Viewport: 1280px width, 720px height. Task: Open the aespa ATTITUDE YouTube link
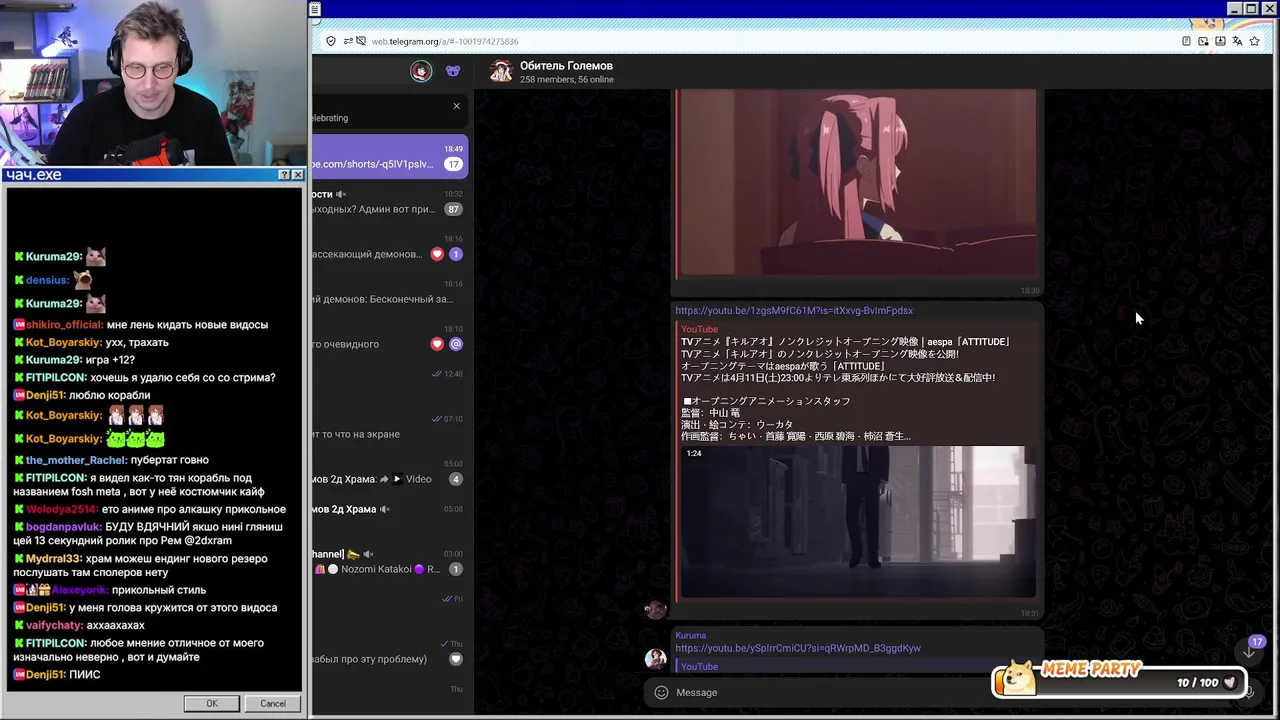tap(794, 311)
